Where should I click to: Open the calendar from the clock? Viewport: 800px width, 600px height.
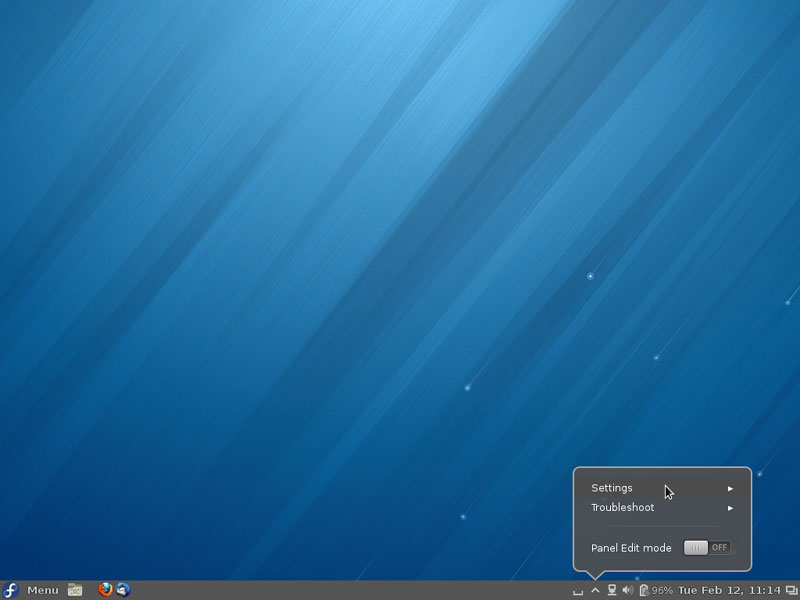click(x=730, y=590)
